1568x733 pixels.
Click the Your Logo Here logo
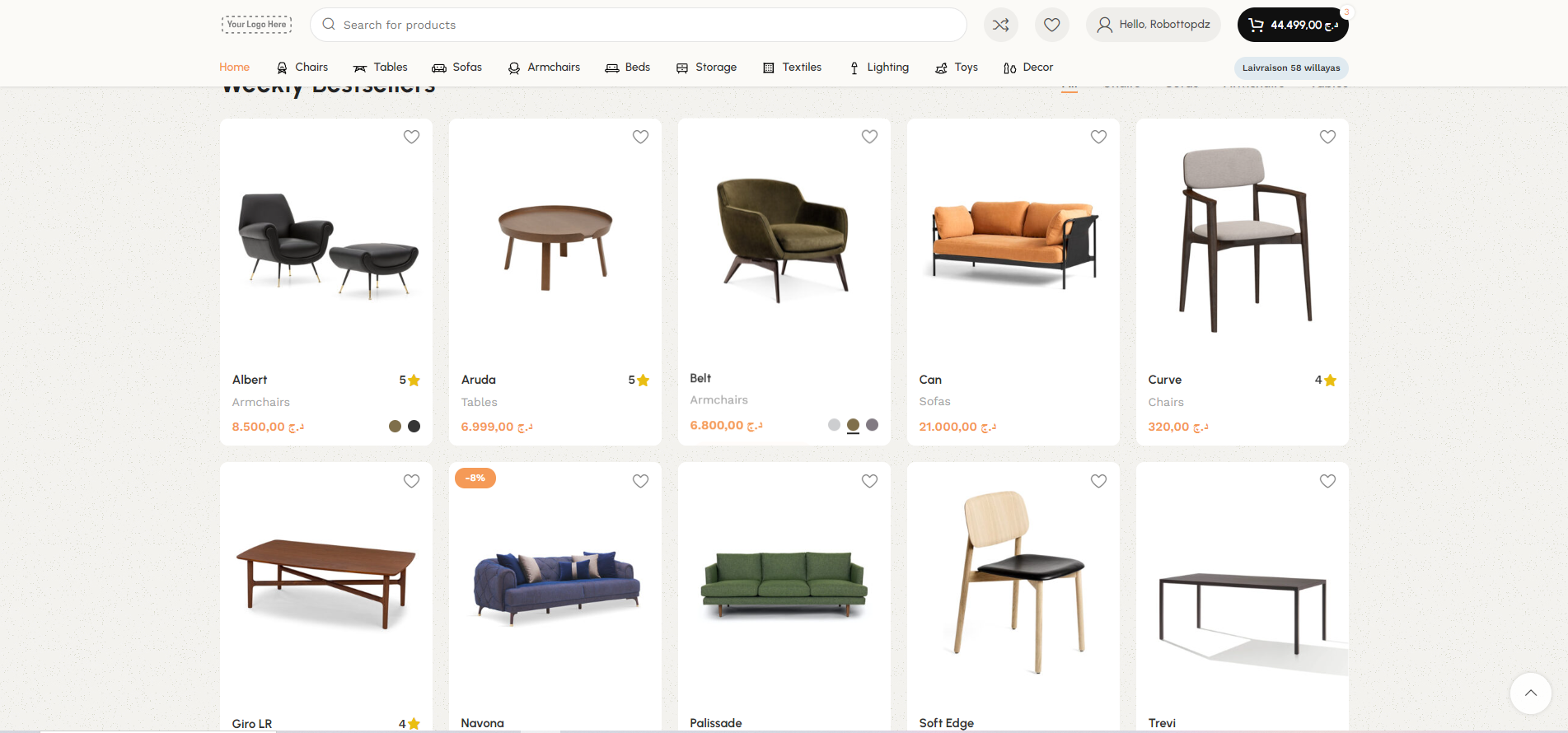(x=256, y=25)
